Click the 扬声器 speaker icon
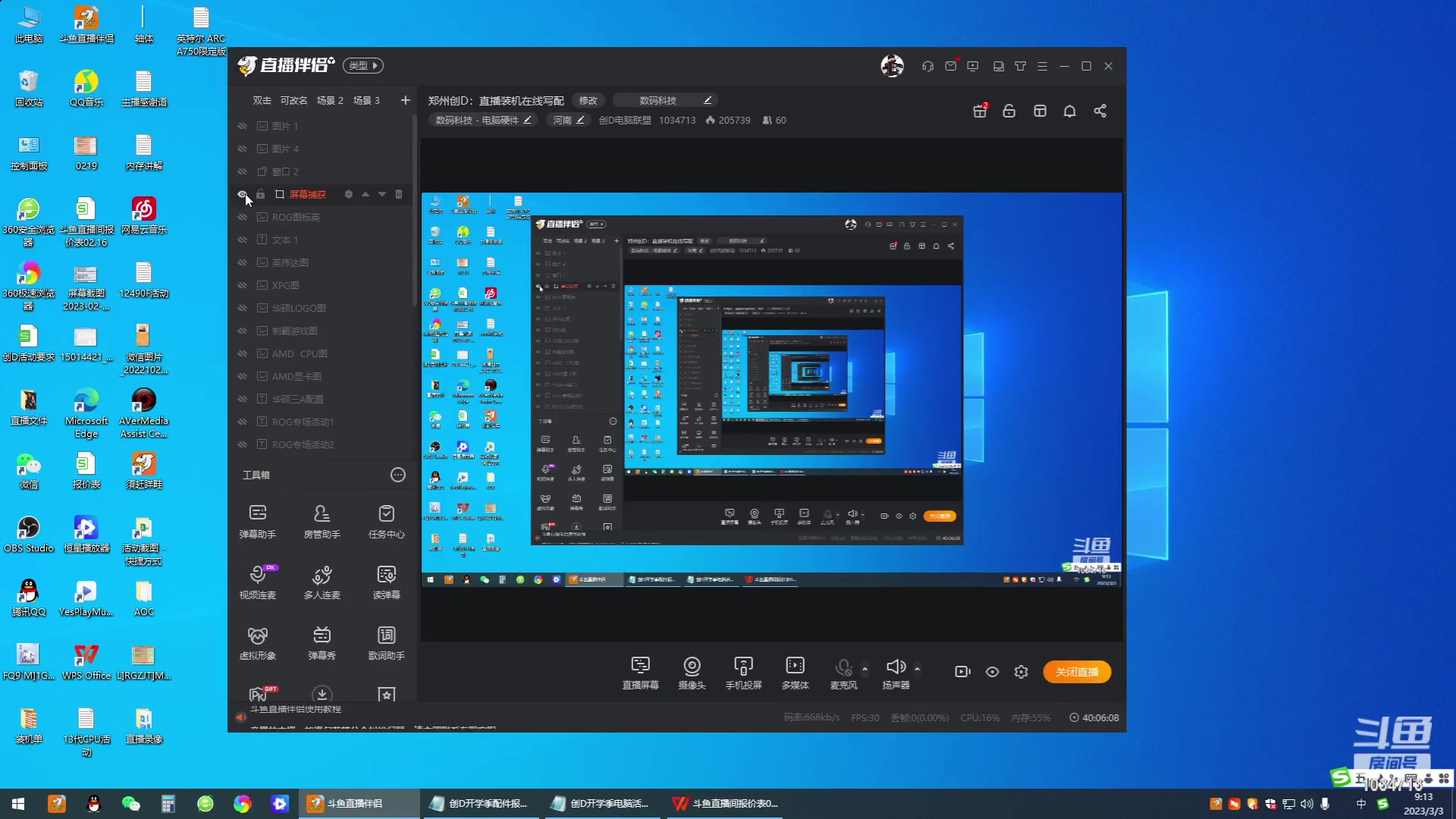This screenshot has width=1456, height=819. coord(896,667)
